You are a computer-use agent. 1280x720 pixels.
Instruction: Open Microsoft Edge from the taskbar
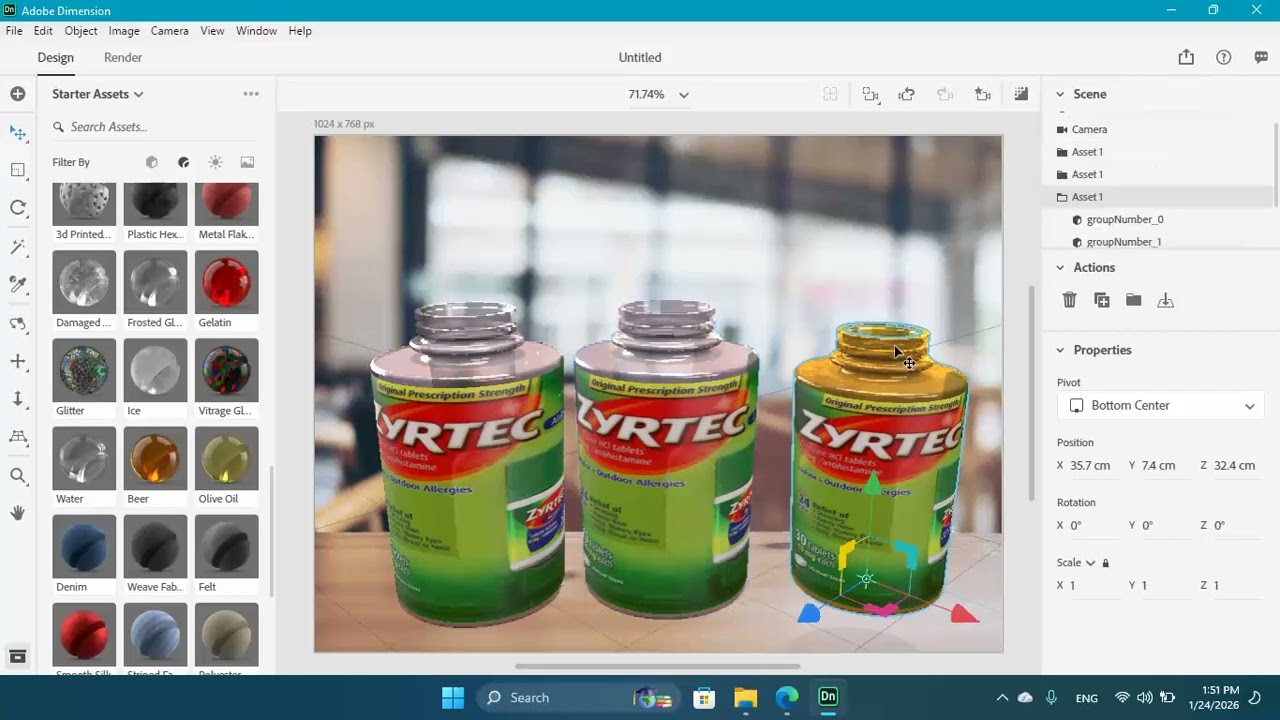tap(787, 698)
